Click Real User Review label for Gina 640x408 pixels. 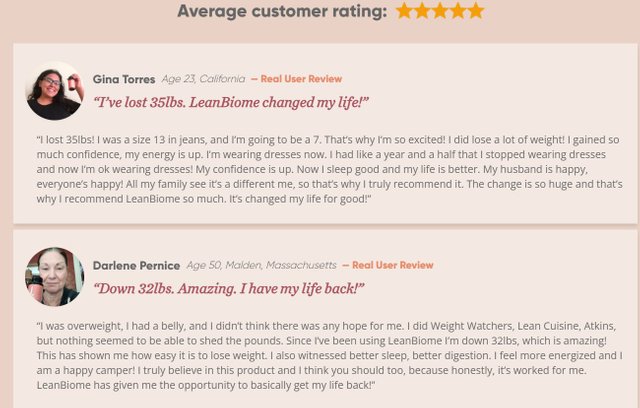point(297,79)
